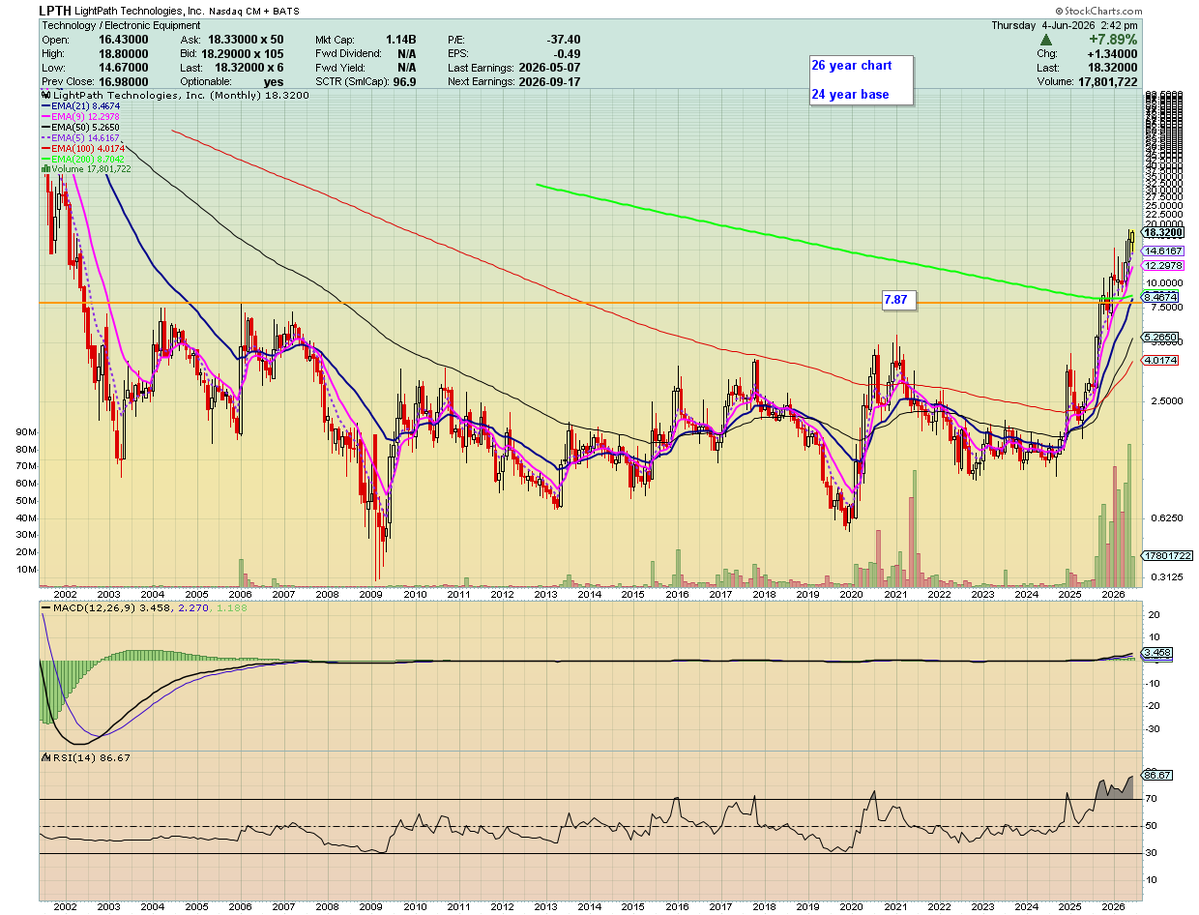Click the 18.3200 last price tag on axis
The width and height of the screenshot is (1199, 915).
(x=1163, y=232)
